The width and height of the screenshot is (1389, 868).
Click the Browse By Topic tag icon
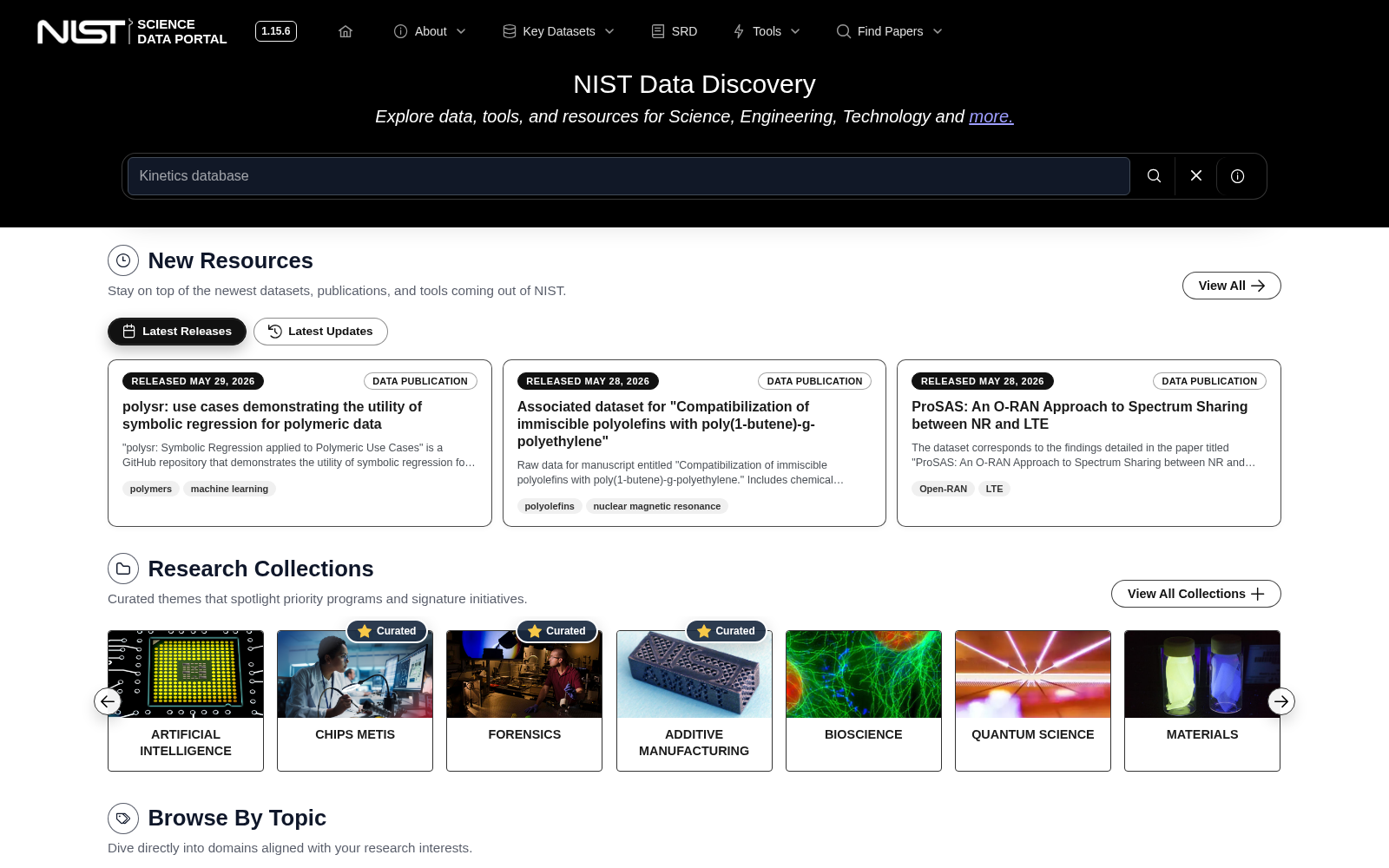tap(123, 819)
